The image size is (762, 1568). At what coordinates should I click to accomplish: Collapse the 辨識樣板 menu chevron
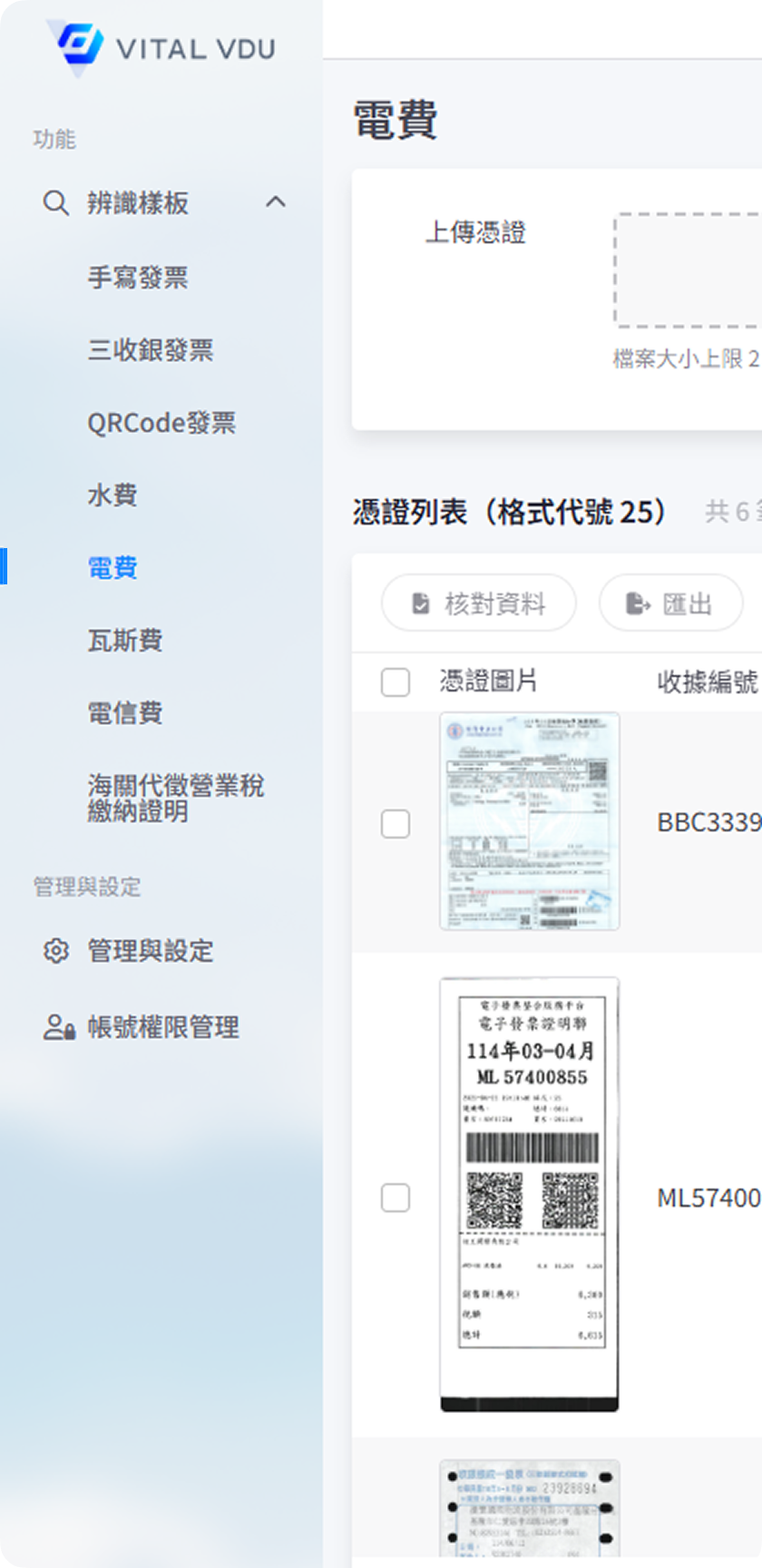(x=276, y=202)
